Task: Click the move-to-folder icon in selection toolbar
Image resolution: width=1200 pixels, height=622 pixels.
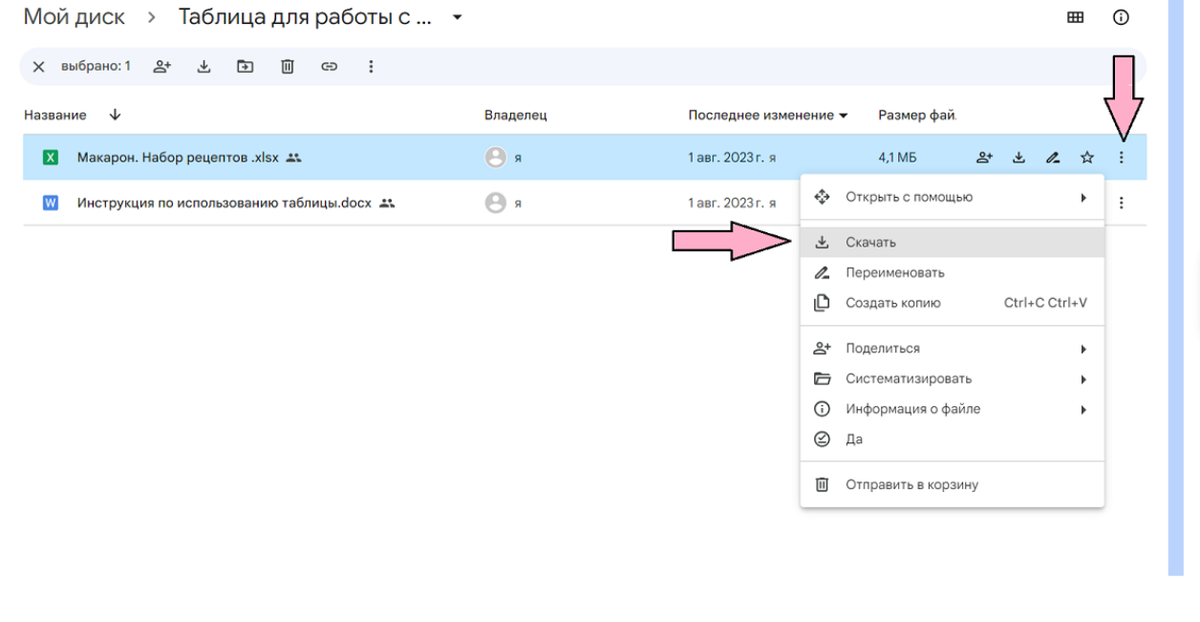Action: point(245,67)
